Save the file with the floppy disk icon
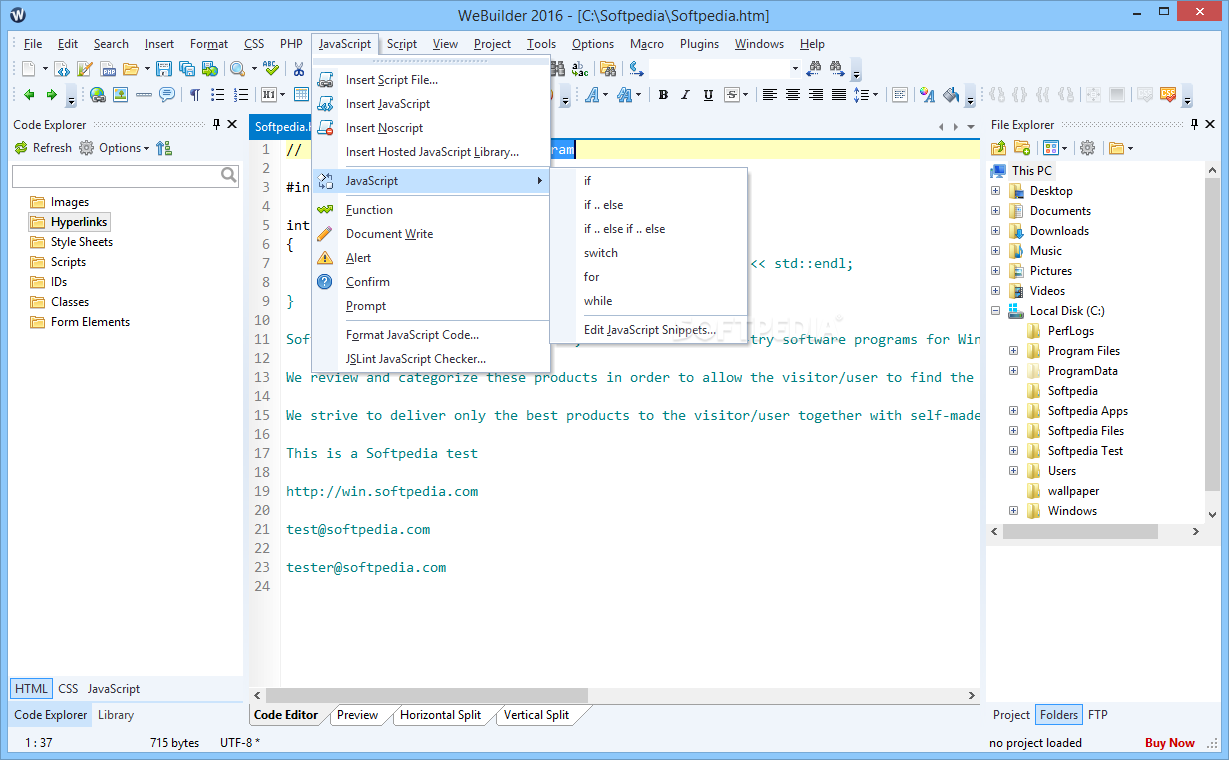The width and height of the screenshot is (1229, 760). 163,69
